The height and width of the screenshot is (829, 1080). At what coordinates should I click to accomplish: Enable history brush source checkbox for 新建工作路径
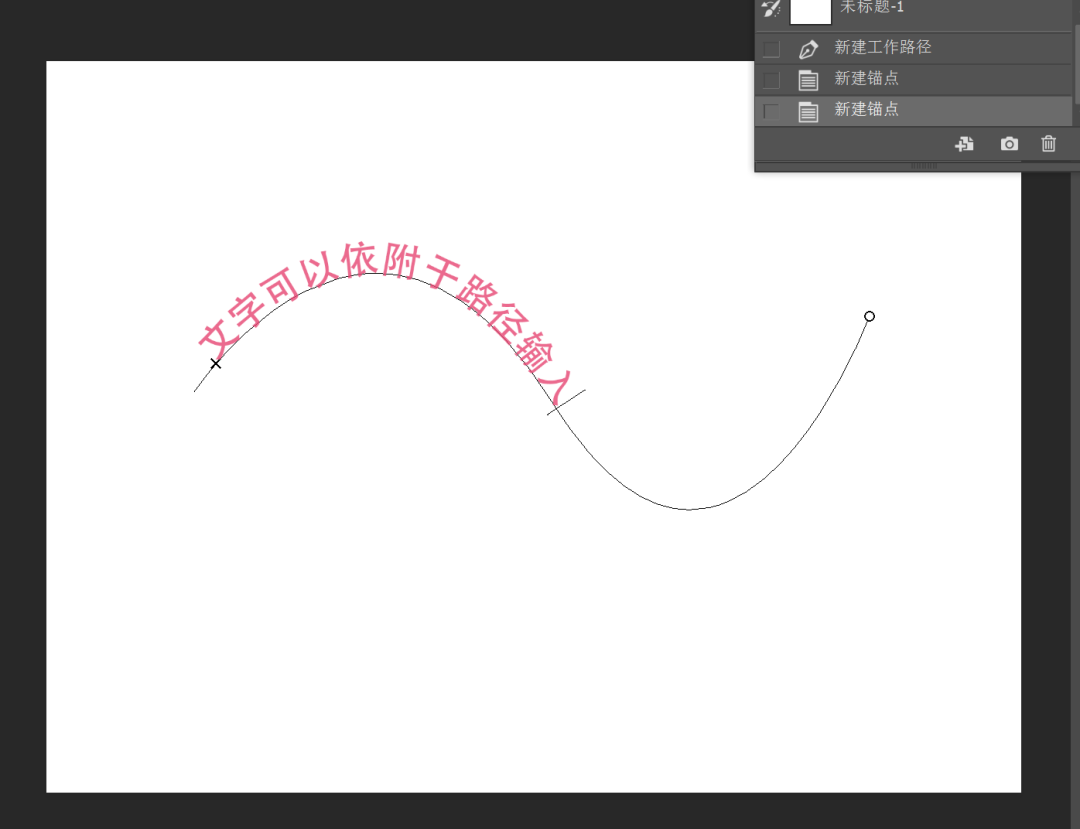(x=770, y=47)
